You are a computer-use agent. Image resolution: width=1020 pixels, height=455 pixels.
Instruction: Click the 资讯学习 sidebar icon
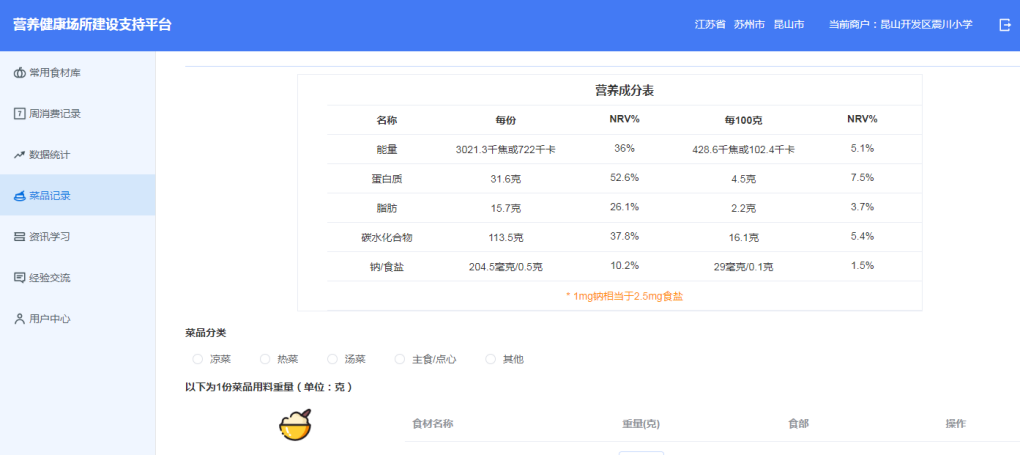(19, 237)
